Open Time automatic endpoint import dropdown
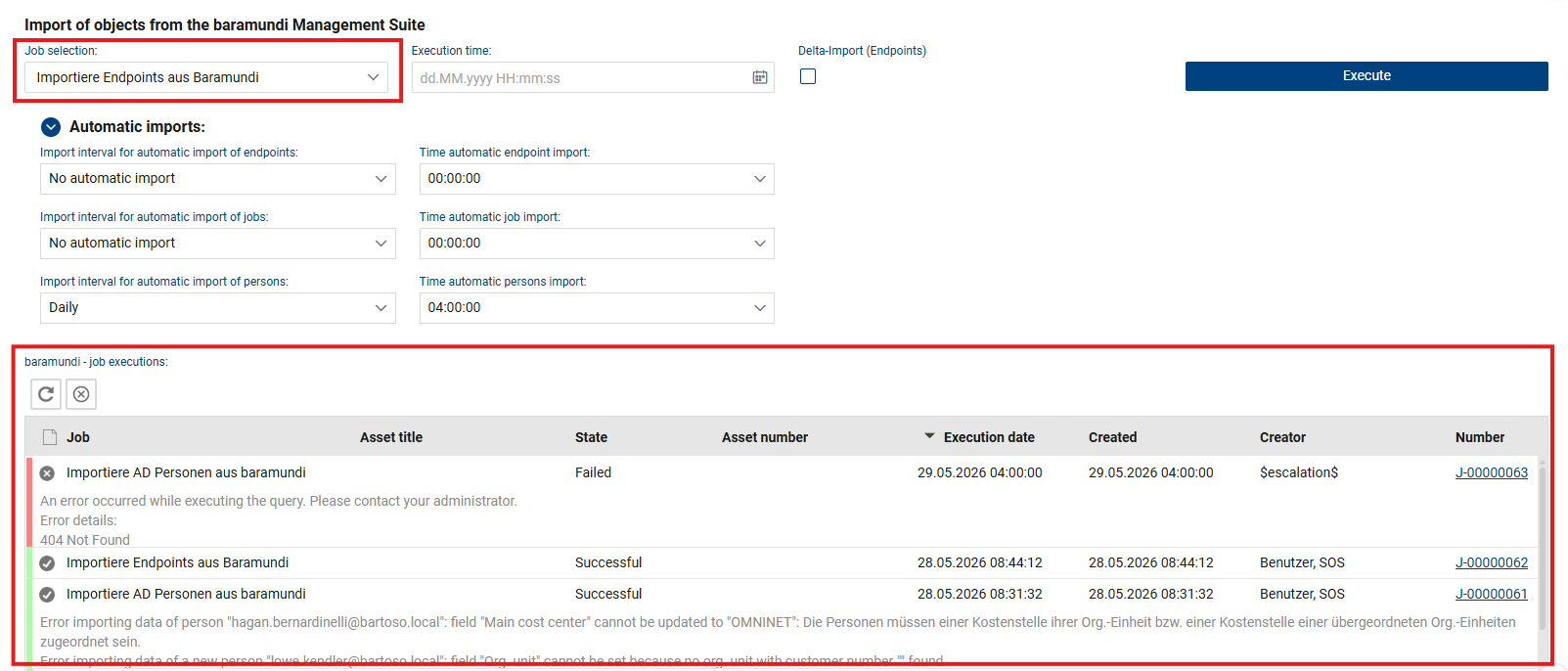Viewport: 1568px width, 671px height. pos(597,179)
